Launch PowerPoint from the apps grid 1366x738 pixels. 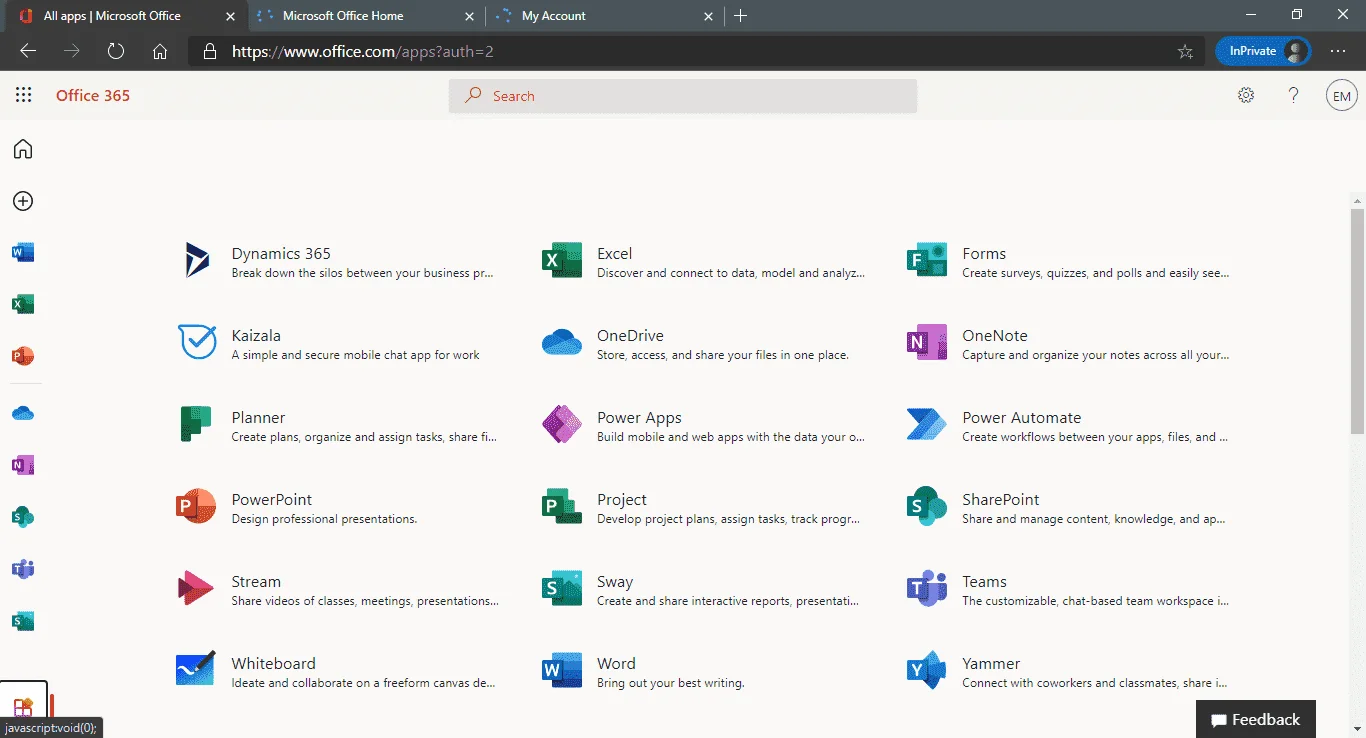pos(196,506)
